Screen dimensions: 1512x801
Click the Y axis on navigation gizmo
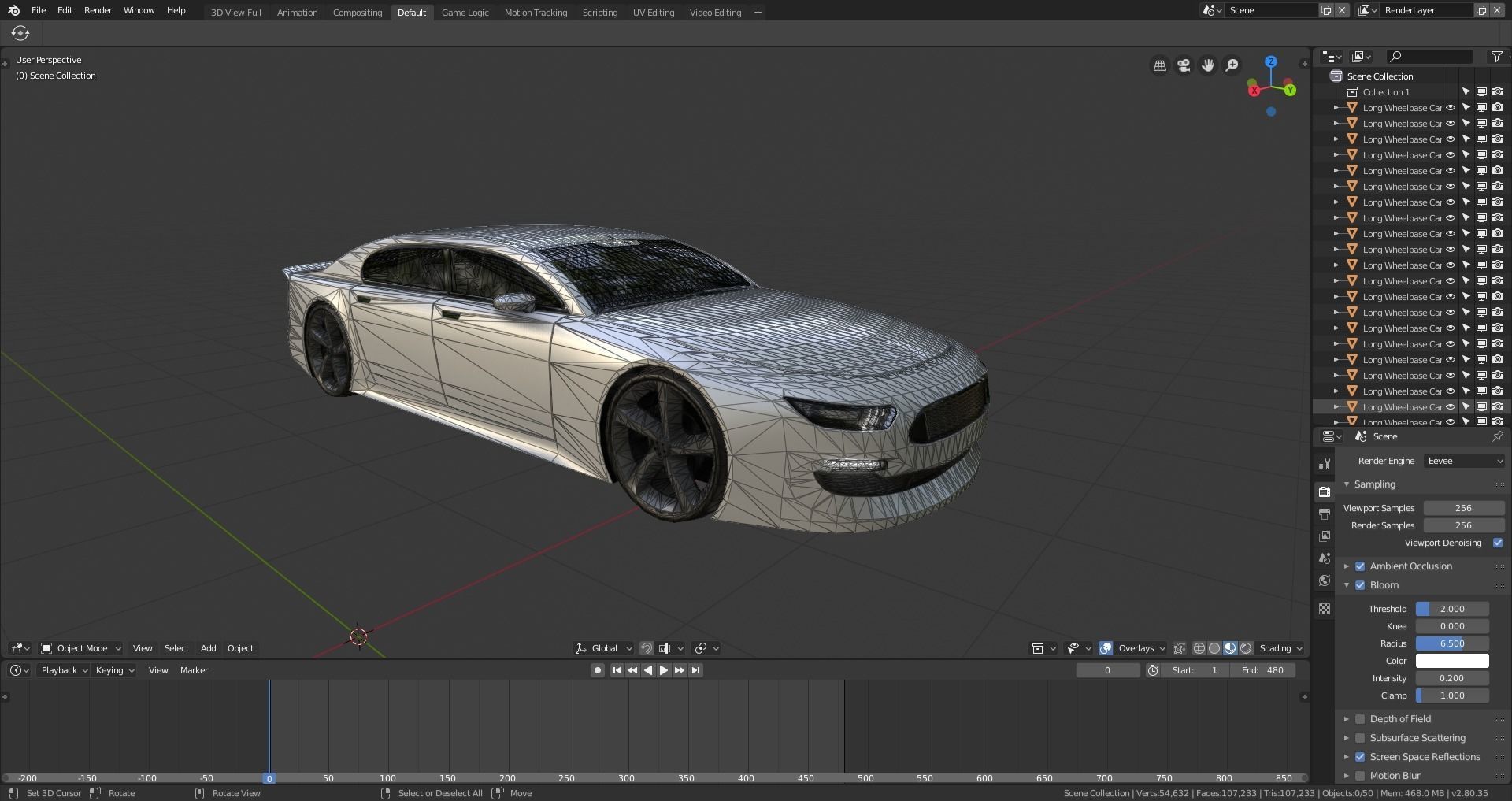point(1290,90)
